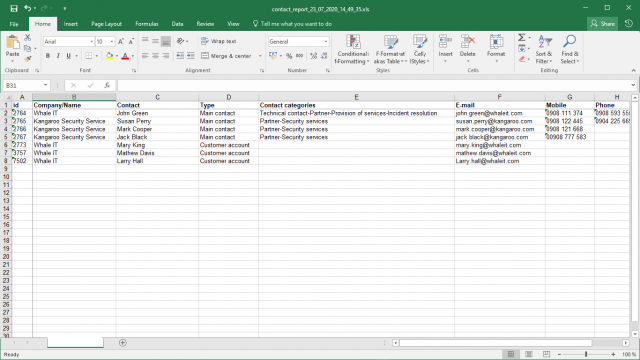Increase the font size

121,42
